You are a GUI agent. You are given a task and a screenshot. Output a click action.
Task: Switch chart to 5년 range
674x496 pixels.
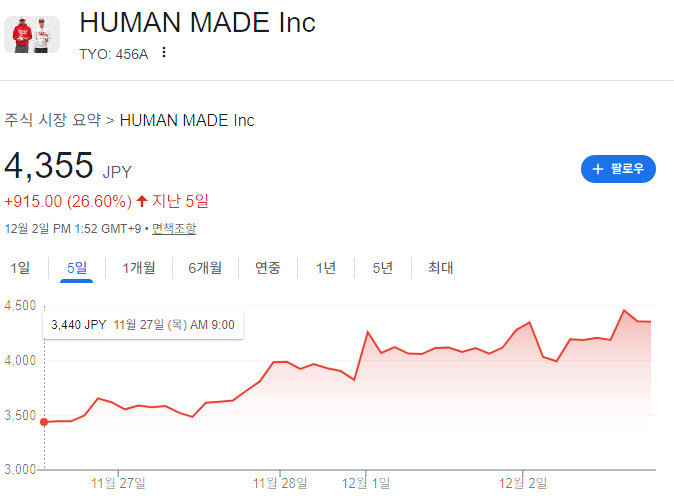pyautogui.click(x=382, y=268)
